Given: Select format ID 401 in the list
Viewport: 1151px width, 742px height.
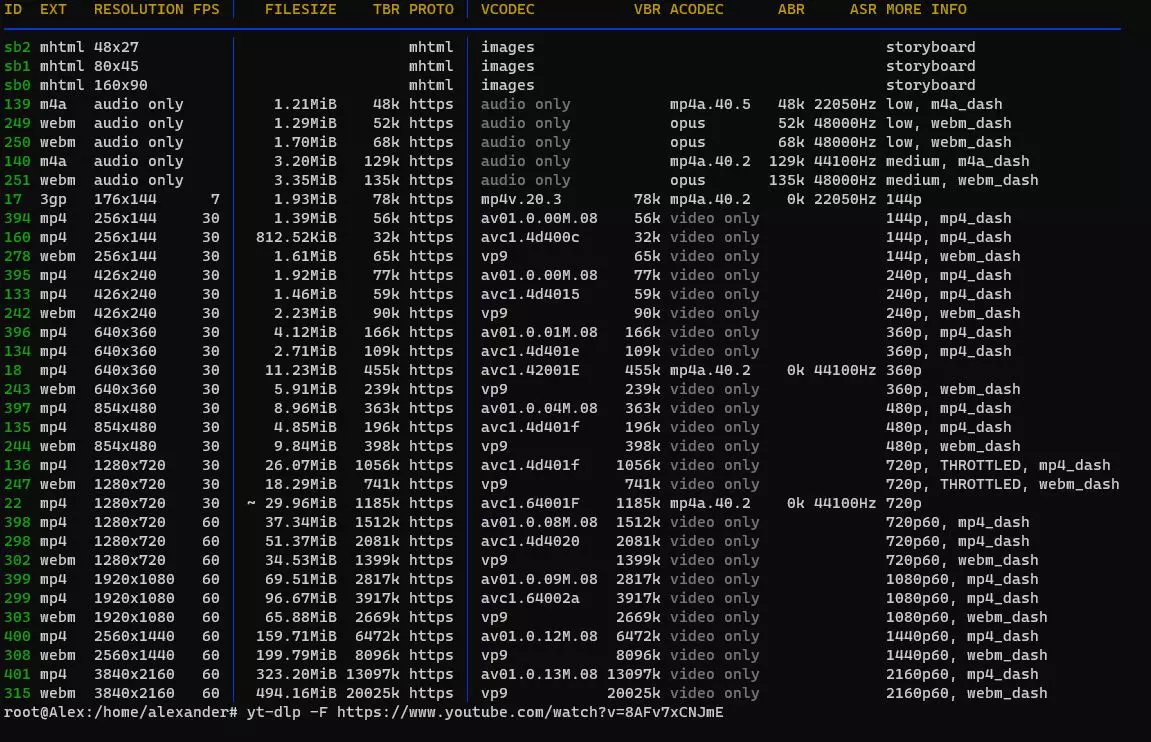Looking at the screenshot, I should (17, 674).
